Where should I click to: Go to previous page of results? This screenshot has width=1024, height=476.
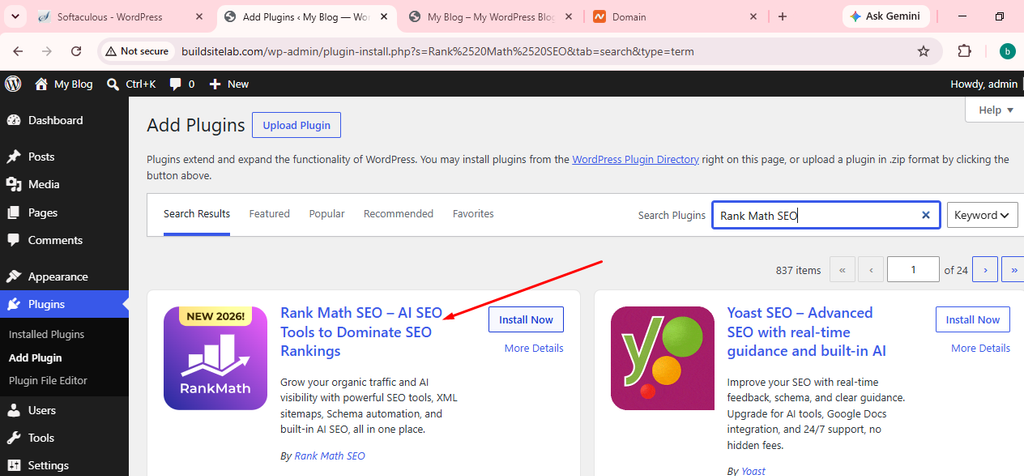(x=871, y=269)
